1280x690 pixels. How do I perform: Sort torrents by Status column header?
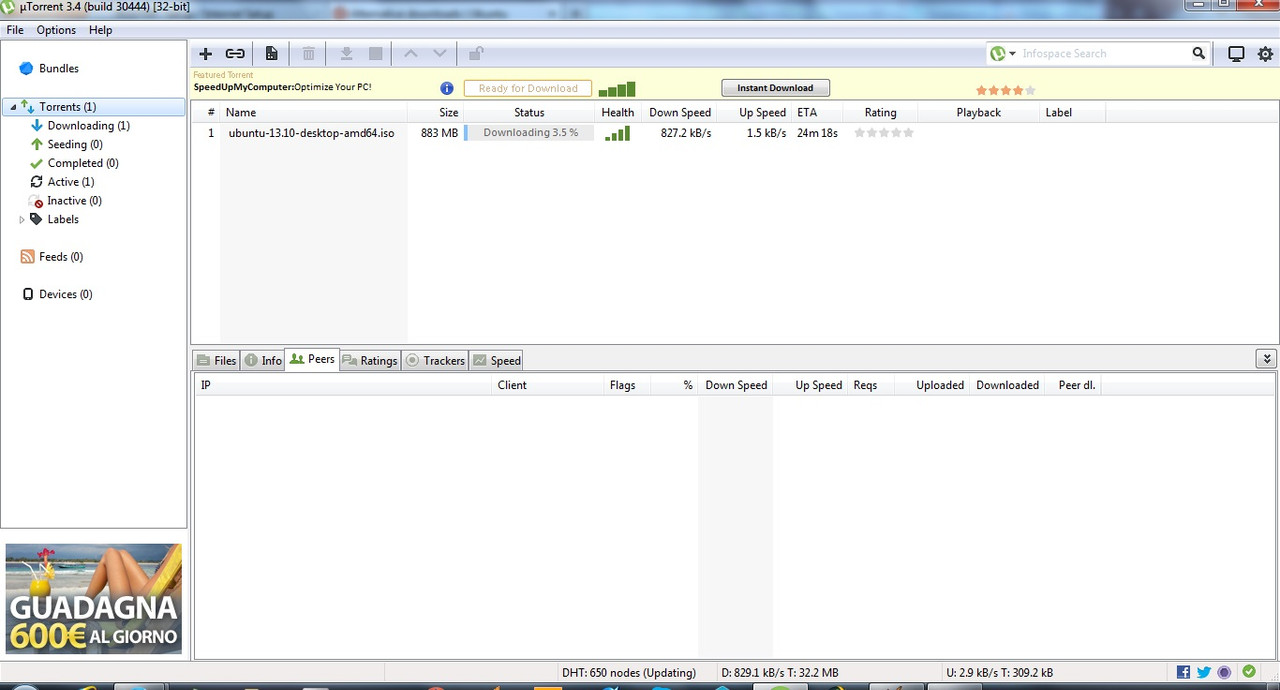[x=529, y=113]
